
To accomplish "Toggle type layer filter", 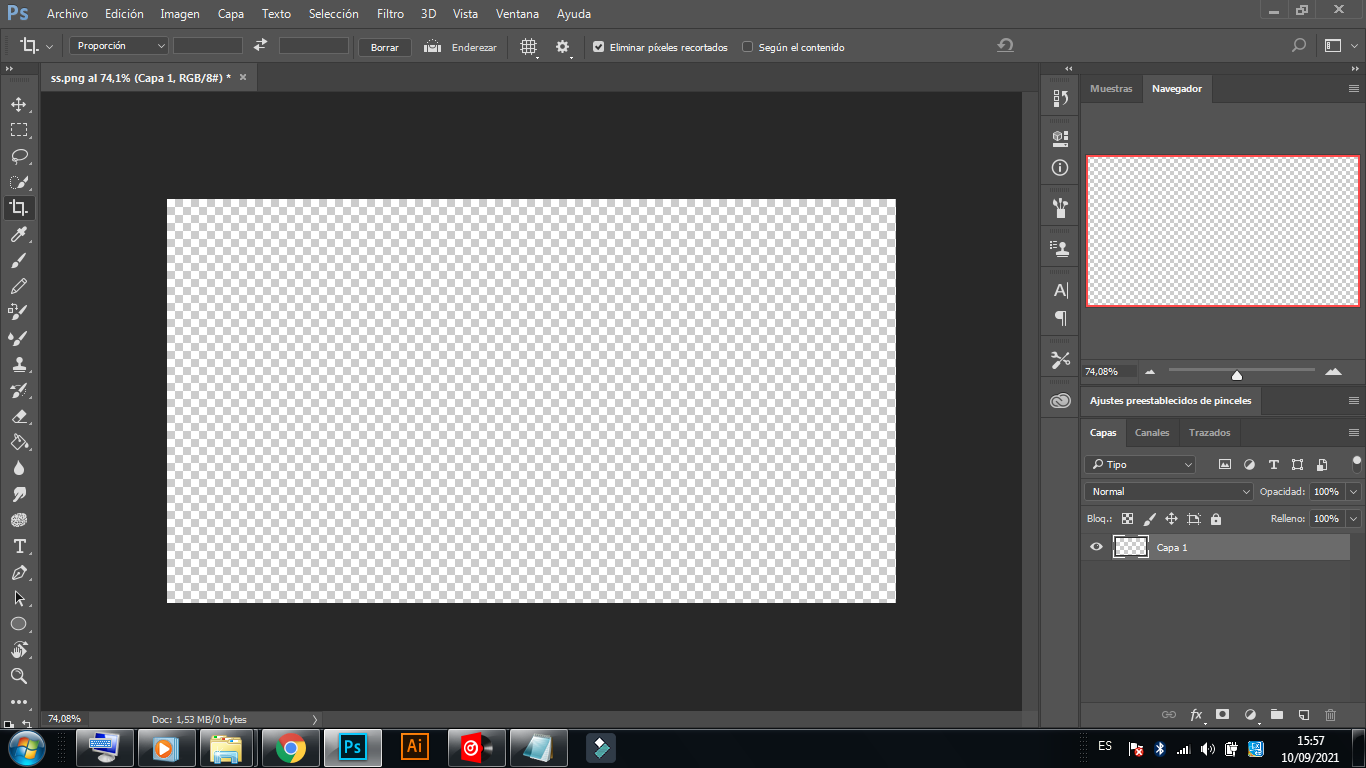I will [1273, 465].
